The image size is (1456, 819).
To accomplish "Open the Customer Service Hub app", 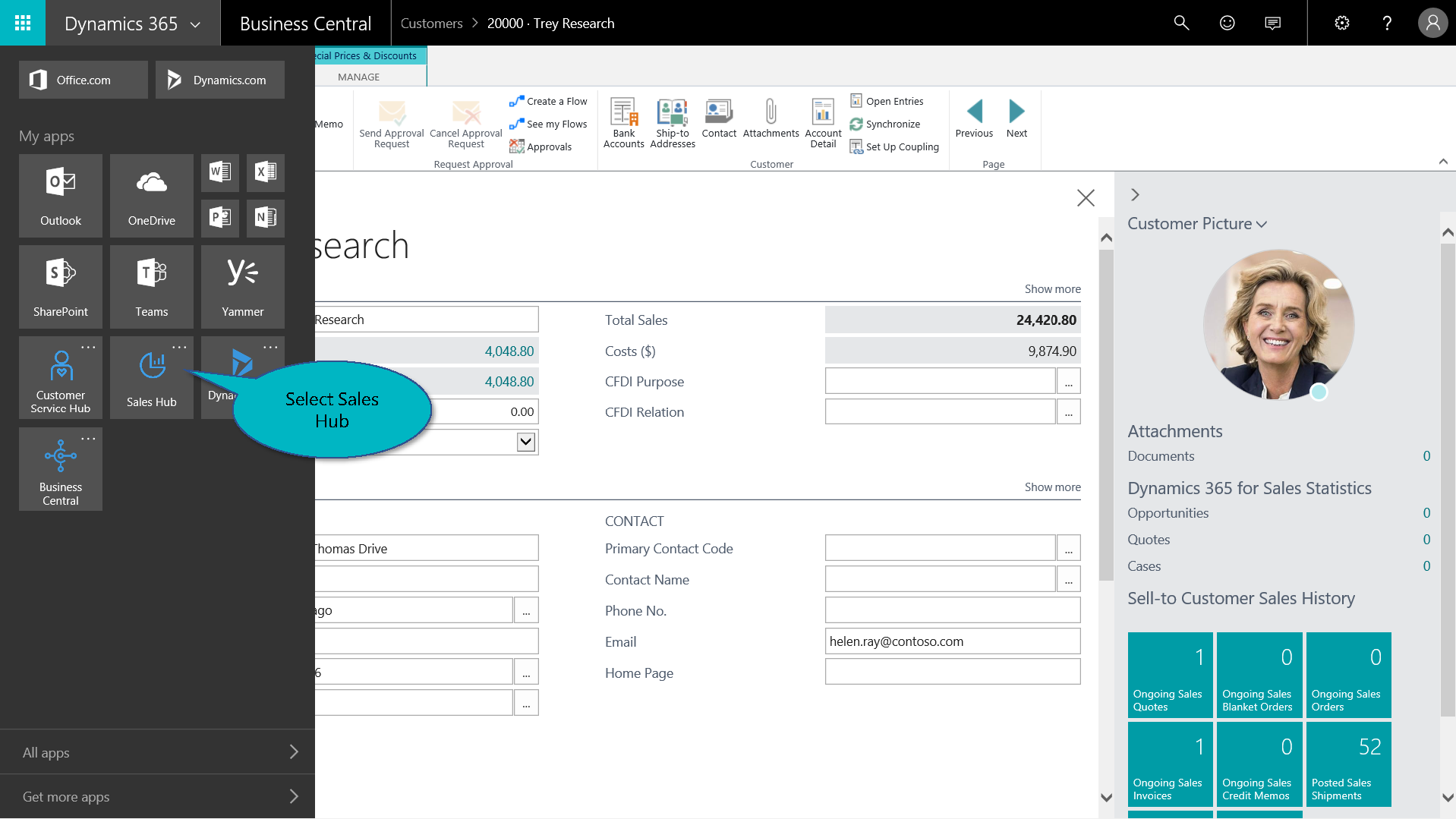I will click(61, 377).
